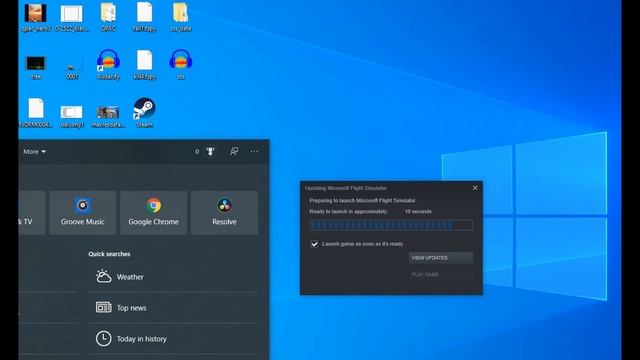Select the top-left portrait image file on desktop
The width and height of the screenshot is (640, 360).
point(36,17)
